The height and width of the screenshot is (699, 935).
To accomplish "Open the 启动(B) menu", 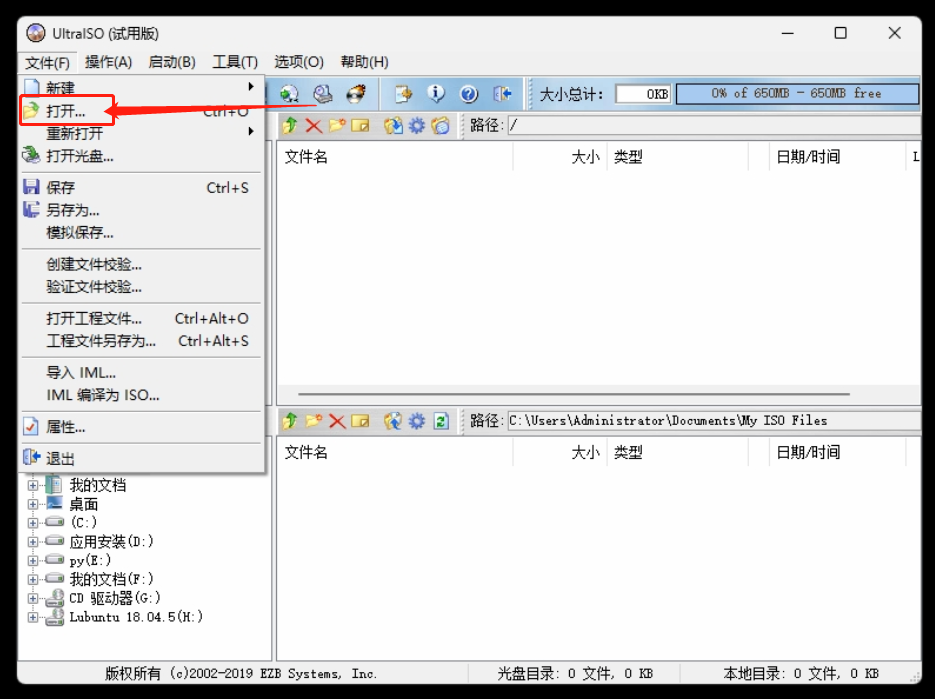I will pyautogui.click(x=172, y=62).
